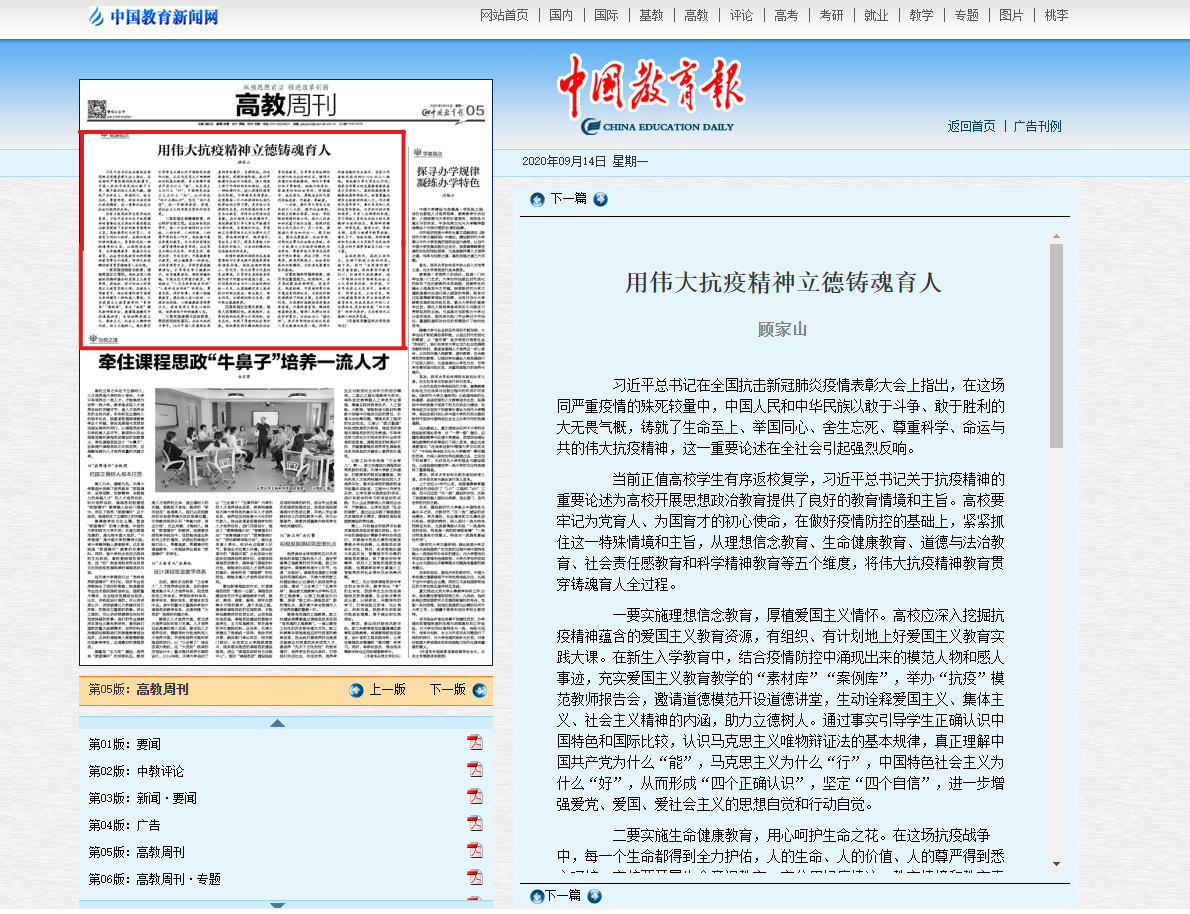Open 高教 in top navigation
The height and width of the screenshot is (914, 1190).
696,15
